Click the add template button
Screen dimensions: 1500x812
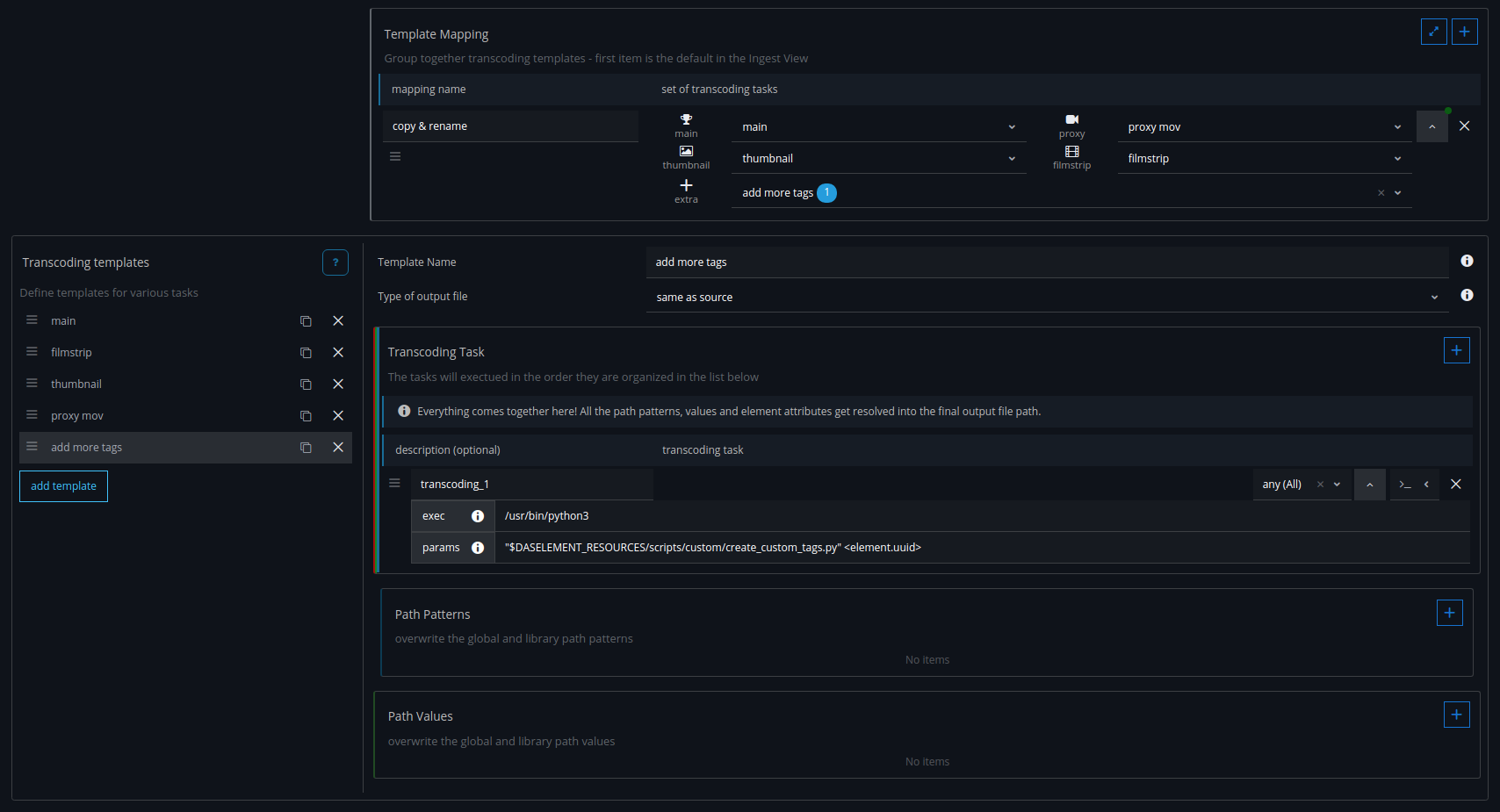click(63, 485)
